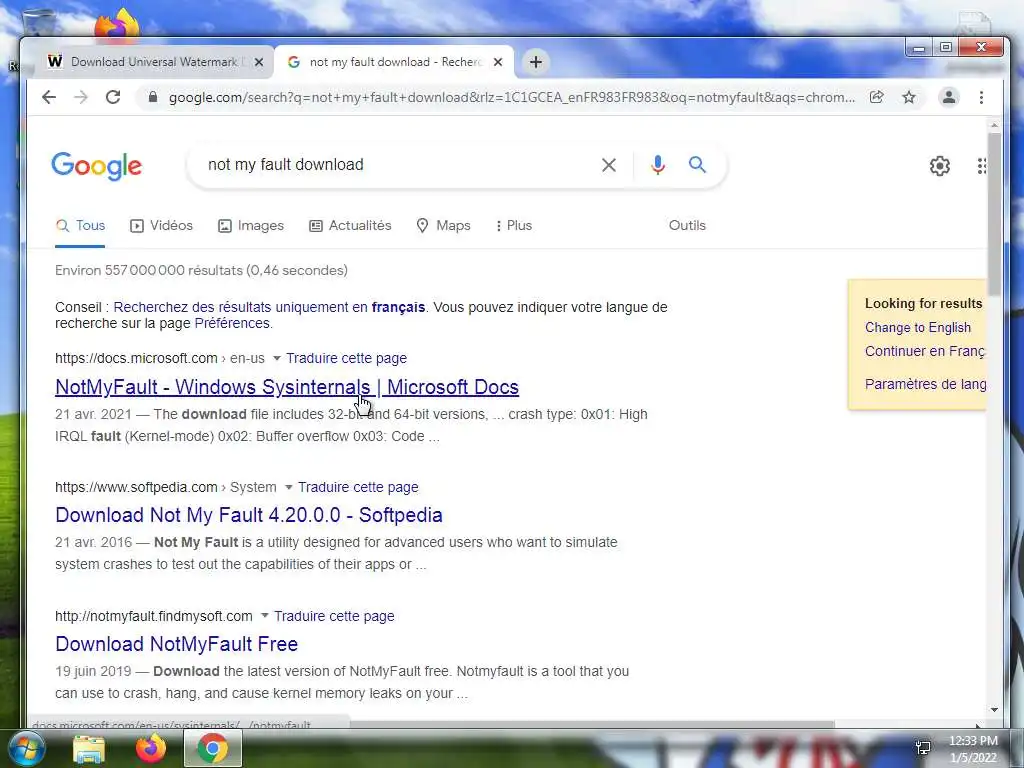The height and width of the screenshot is (768, 1024).
Task: Choose Change to English
Action: tap(918, 328)
